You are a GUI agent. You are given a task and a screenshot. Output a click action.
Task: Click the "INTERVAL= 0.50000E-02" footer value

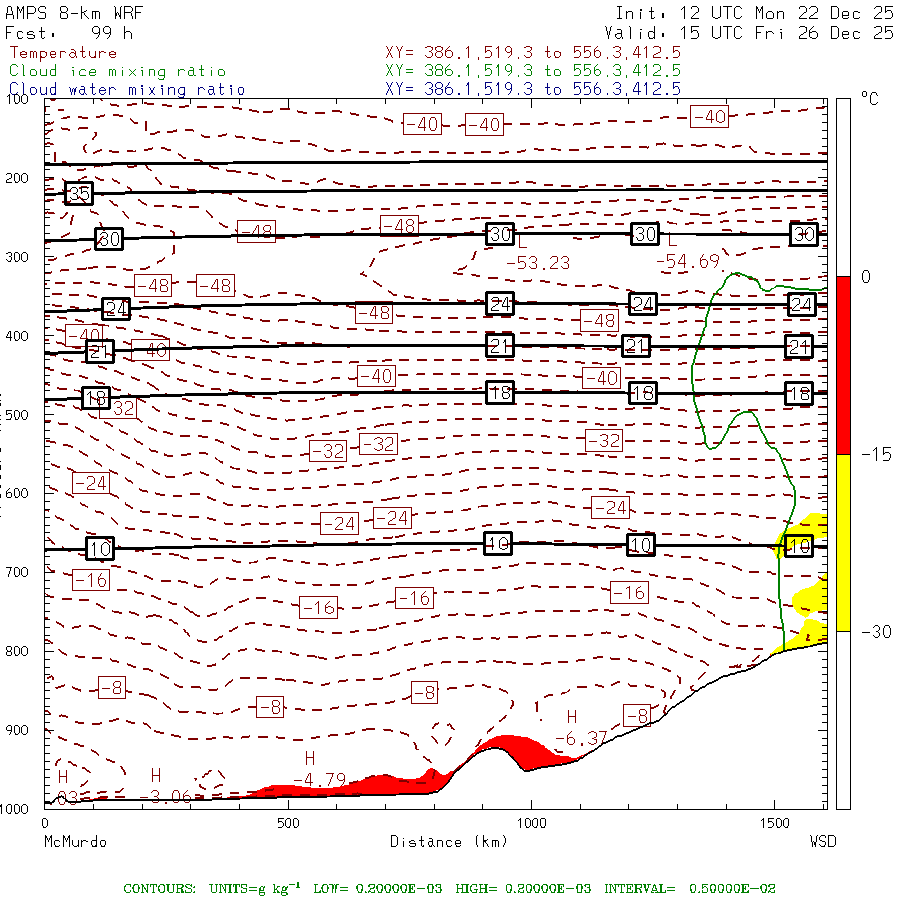pos(690,889)
